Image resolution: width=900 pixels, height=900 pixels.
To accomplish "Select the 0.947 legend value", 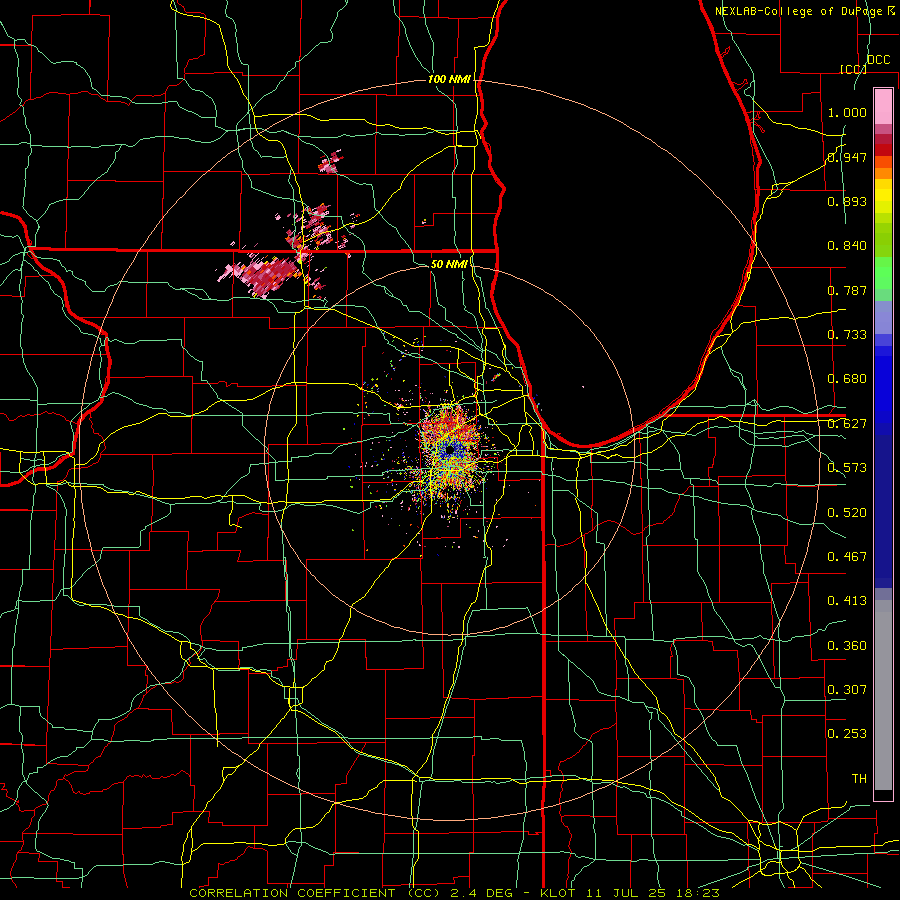I will point(847,157).
